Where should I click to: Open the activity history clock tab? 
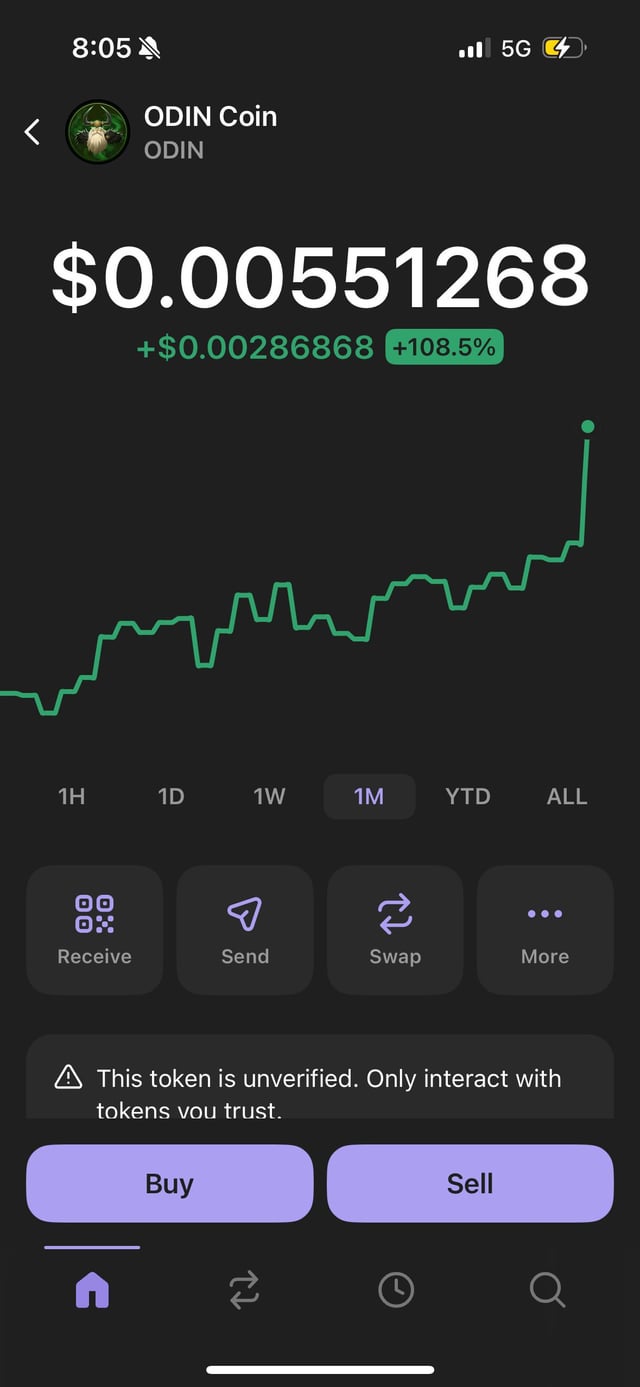396,1290
